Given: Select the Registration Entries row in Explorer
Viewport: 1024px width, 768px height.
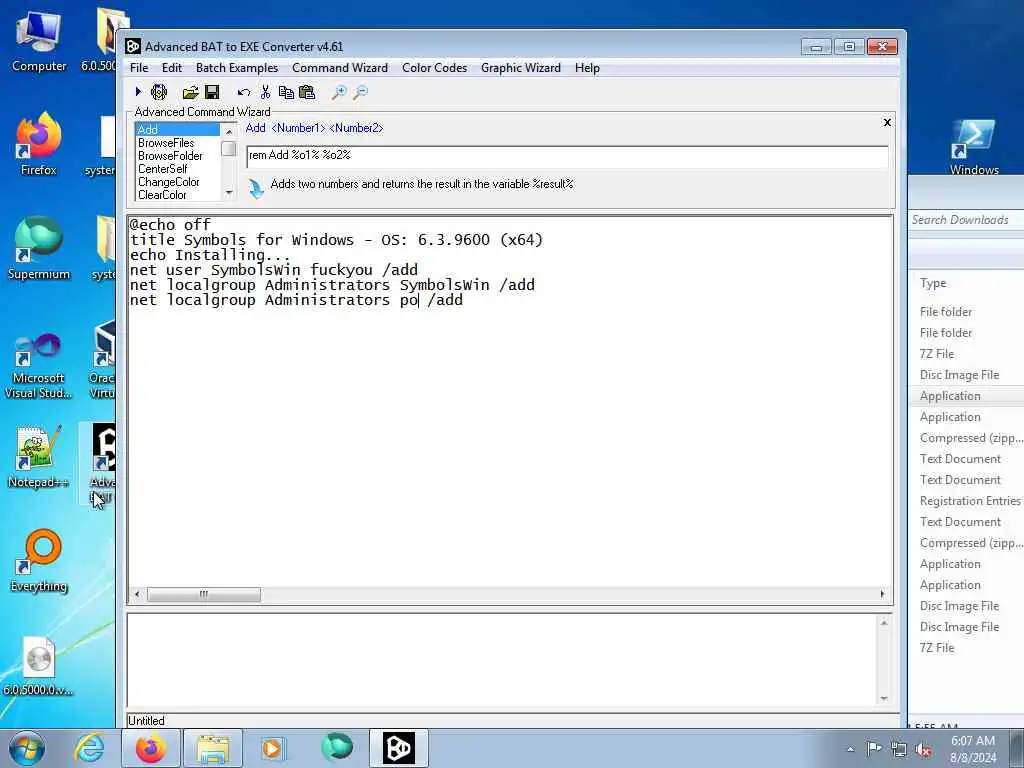Looking at the screenshot, I should (970, 501).
